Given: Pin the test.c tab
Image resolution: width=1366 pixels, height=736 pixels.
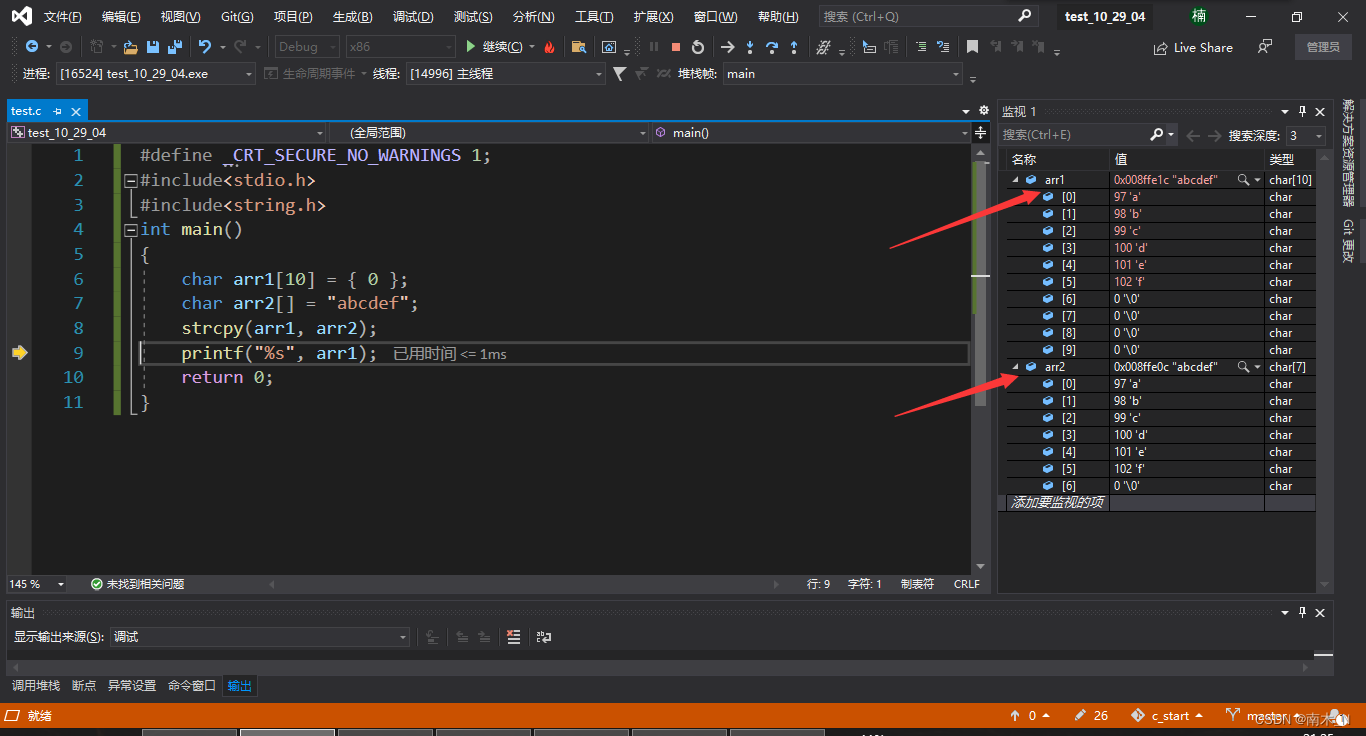Looking at the screenshot, I should point(58,111).
